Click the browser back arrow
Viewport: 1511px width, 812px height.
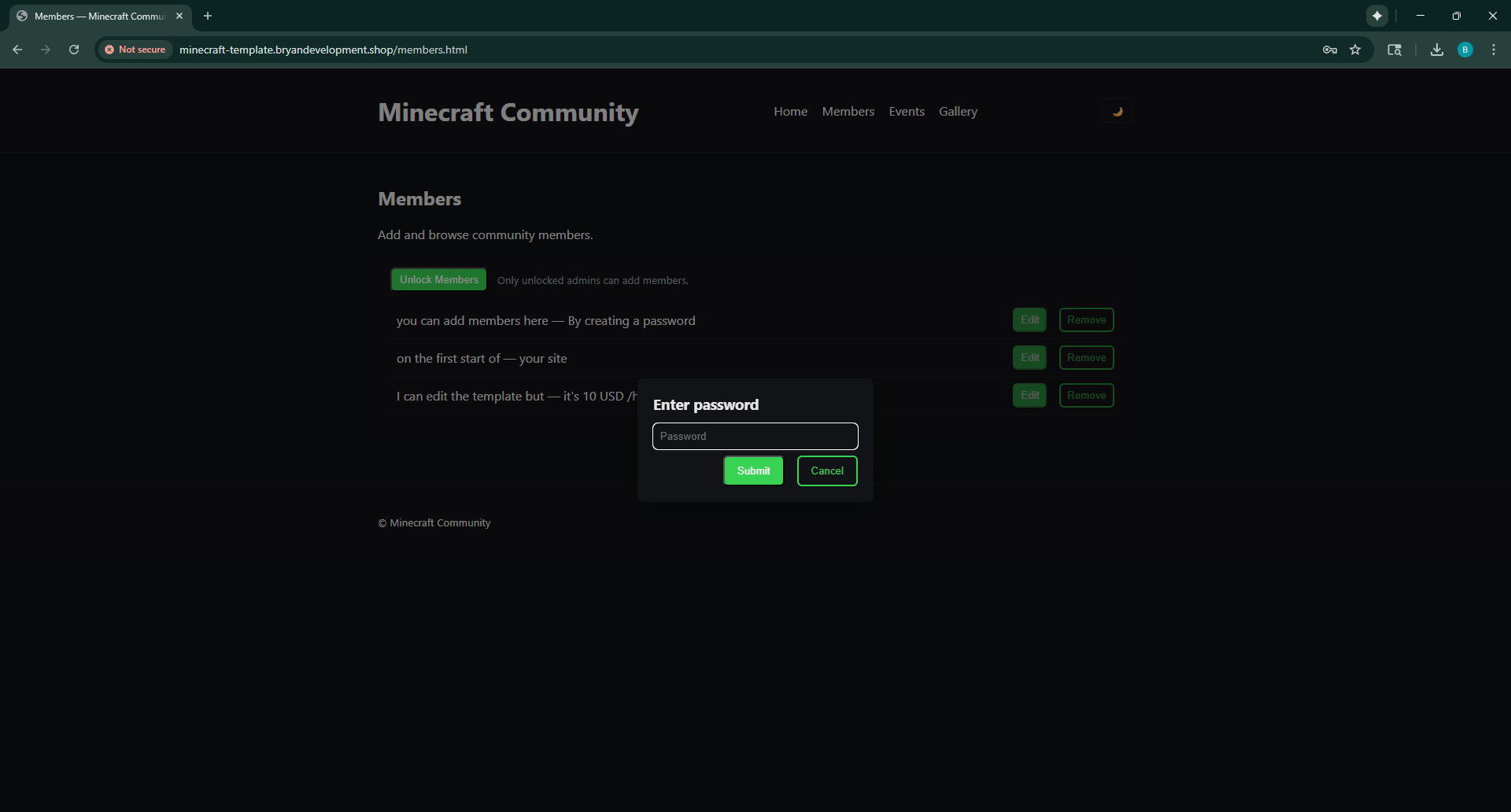17,50
